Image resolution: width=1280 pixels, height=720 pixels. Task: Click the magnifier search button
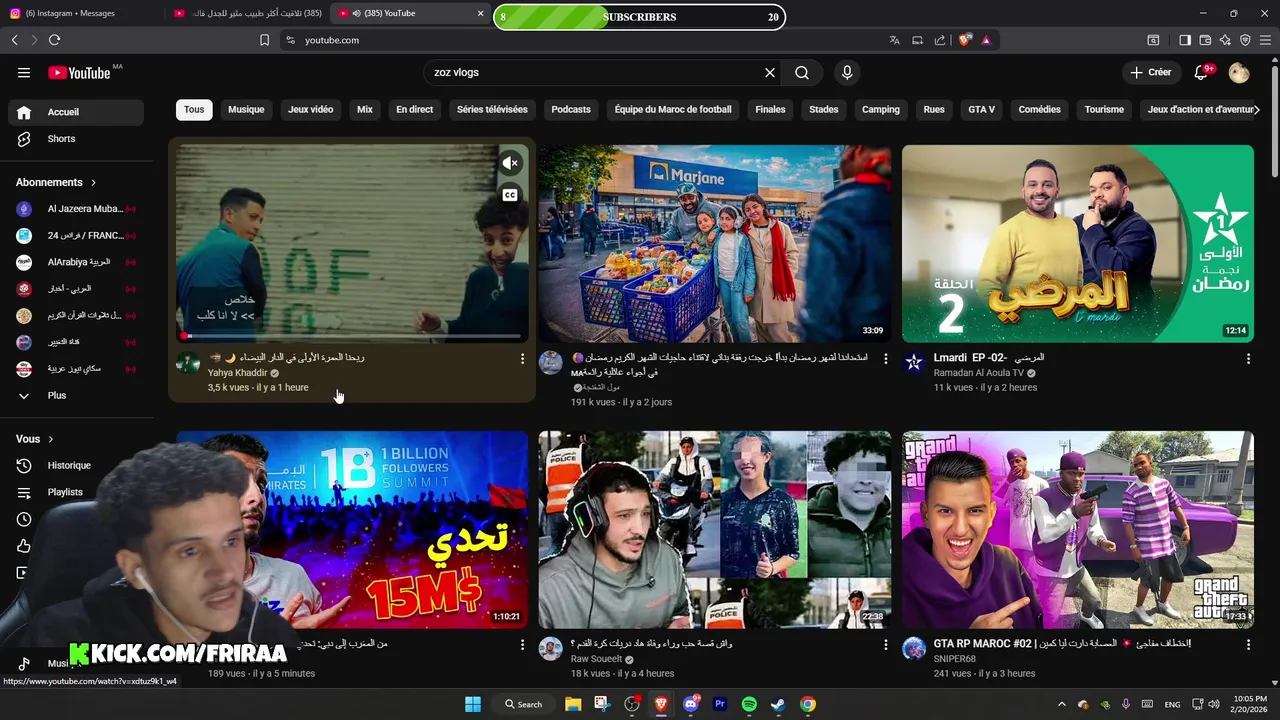pos(802,72)
